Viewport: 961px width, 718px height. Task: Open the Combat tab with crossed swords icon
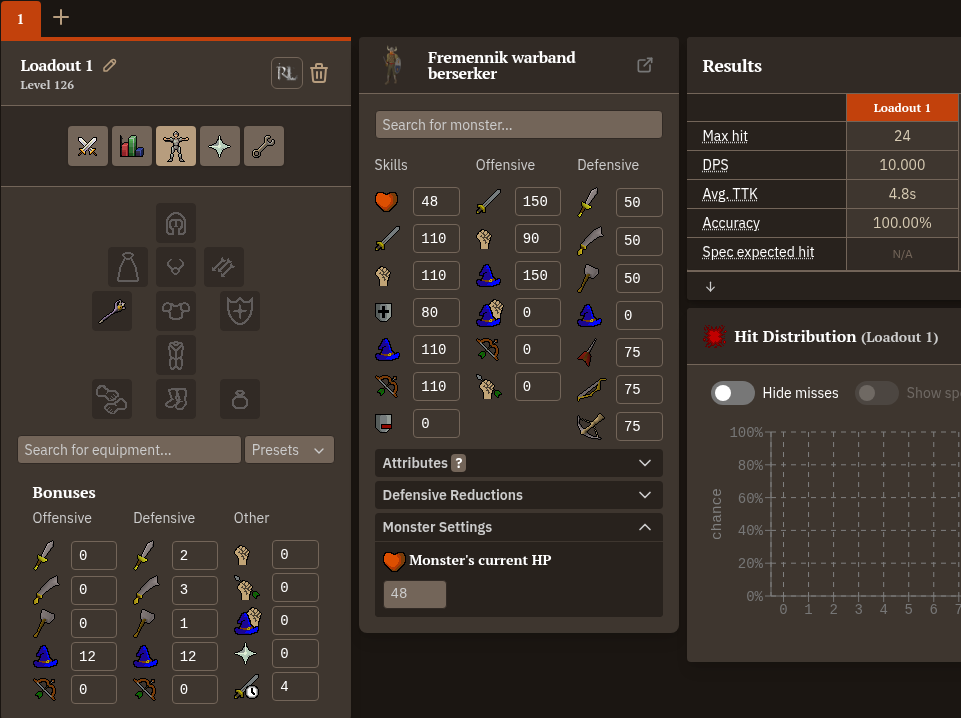(x=88, y=146)
